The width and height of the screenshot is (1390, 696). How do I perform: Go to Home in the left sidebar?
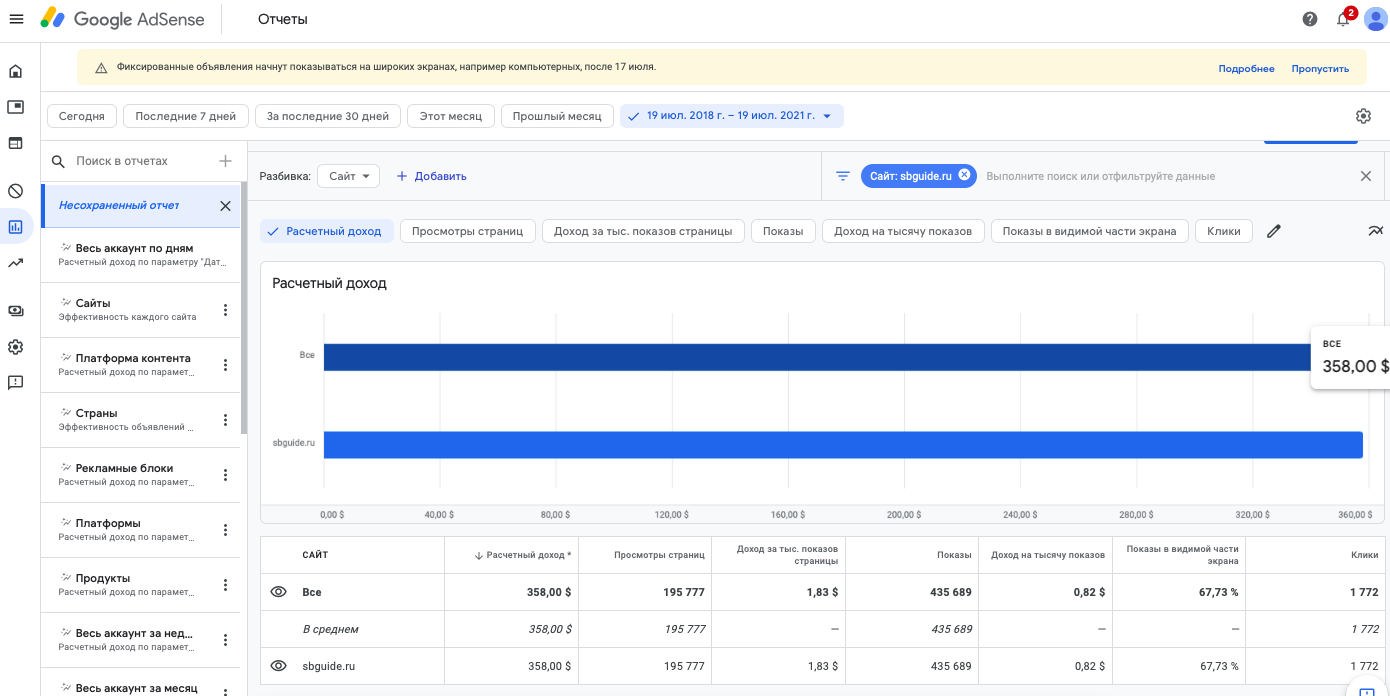click(x=16, y=72)
